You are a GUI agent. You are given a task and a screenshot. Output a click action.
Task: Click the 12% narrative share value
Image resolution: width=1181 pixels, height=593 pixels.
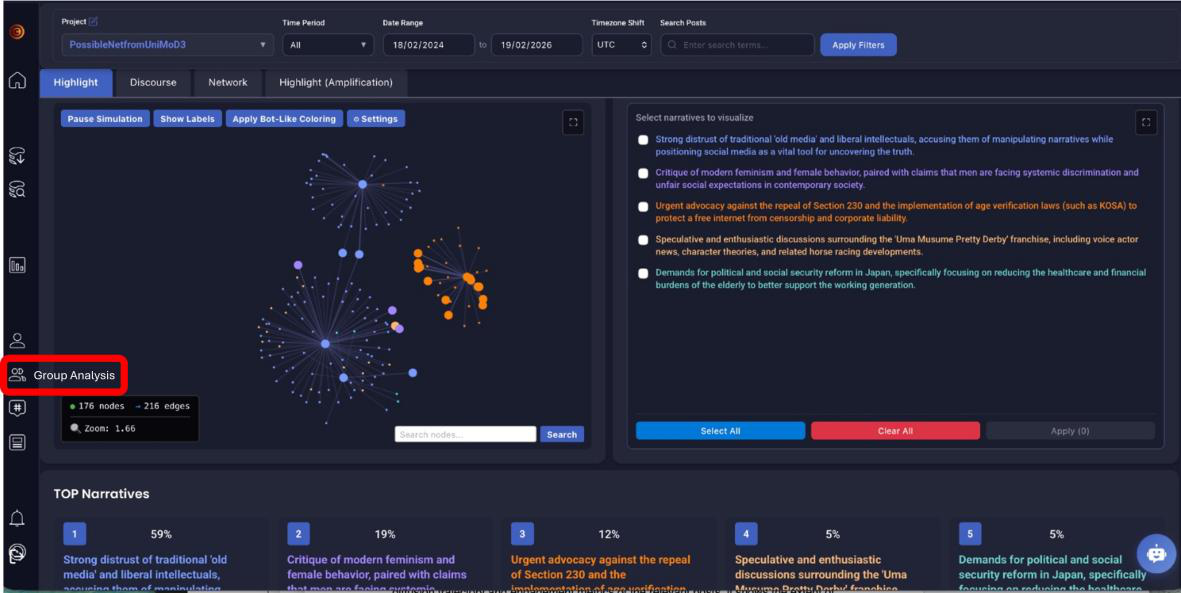609,534
